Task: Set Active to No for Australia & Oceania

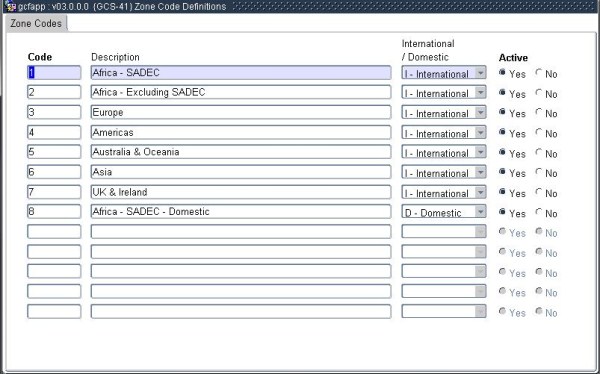Action: [x=539, y=152]
